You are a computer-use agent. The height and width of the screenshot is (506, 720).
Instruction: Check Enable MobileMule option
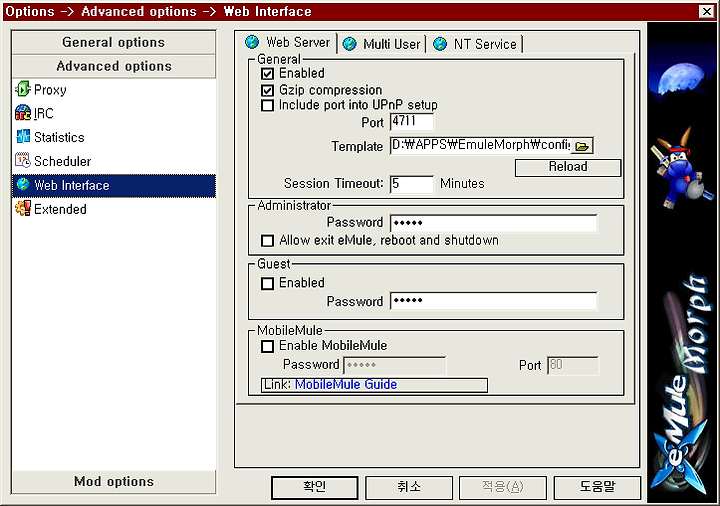[267, 346]
